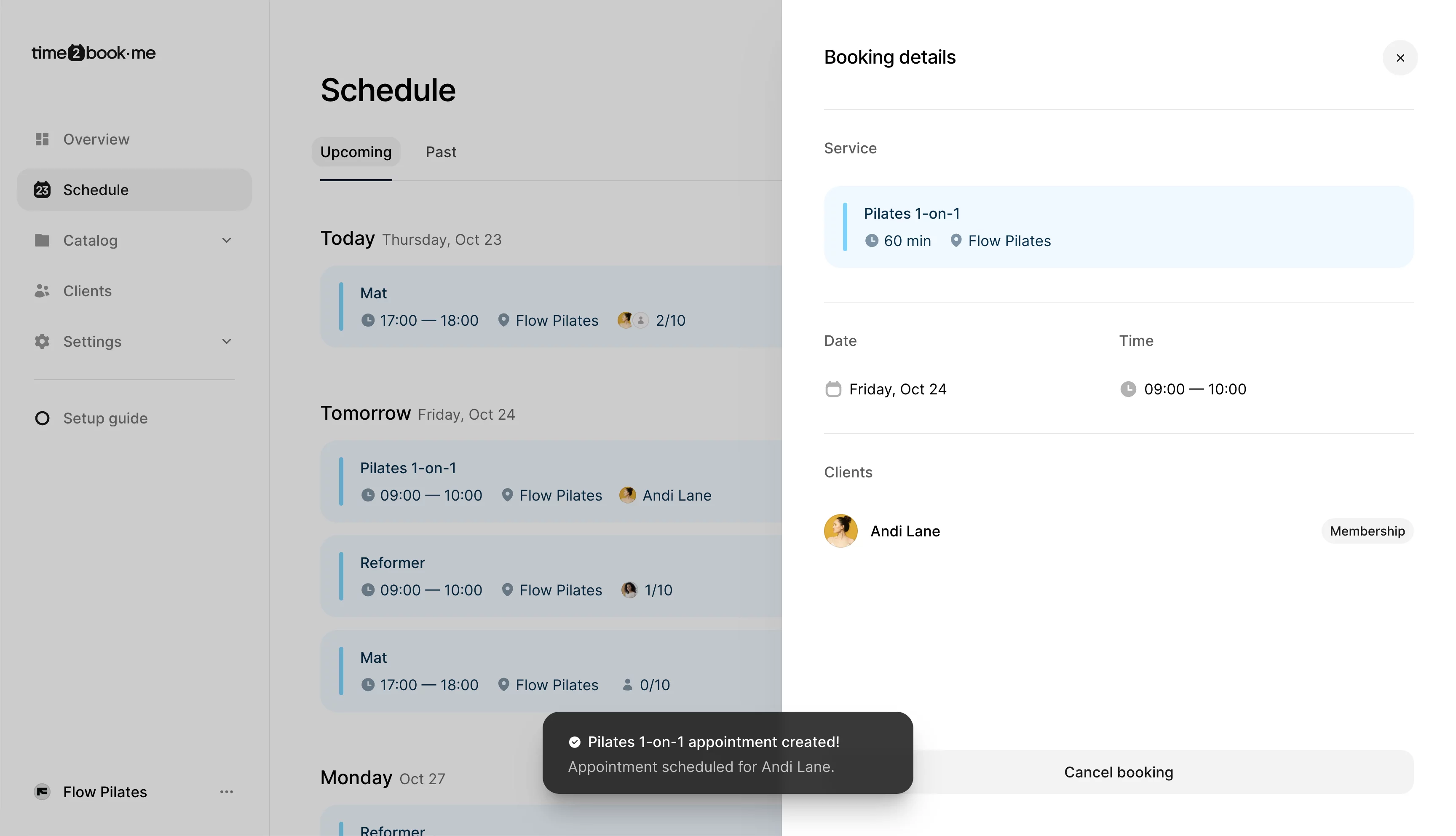Click the Schedule calendar icon in sidebar
This screenshot has width=1456, height=836.
(x=42, y=190)
